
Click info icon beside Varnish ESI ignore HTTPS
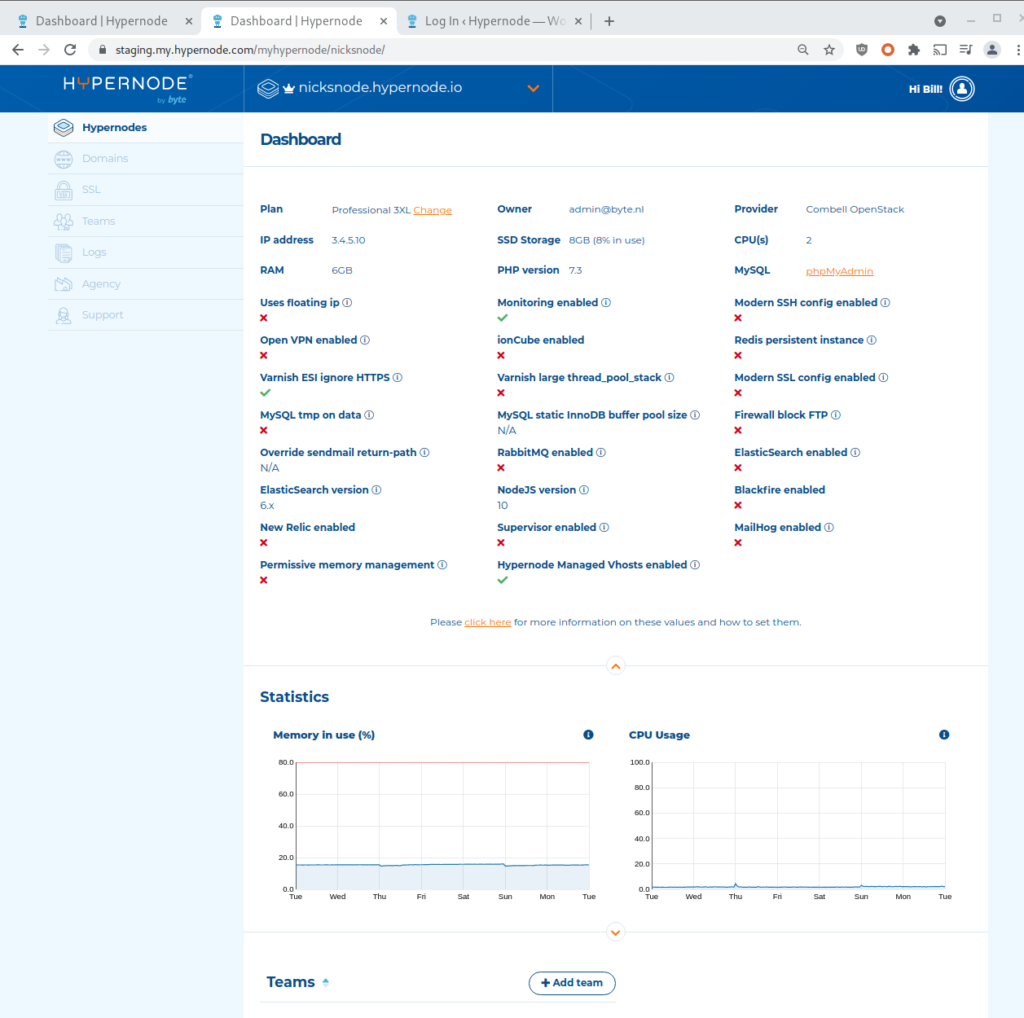[398, 377]
